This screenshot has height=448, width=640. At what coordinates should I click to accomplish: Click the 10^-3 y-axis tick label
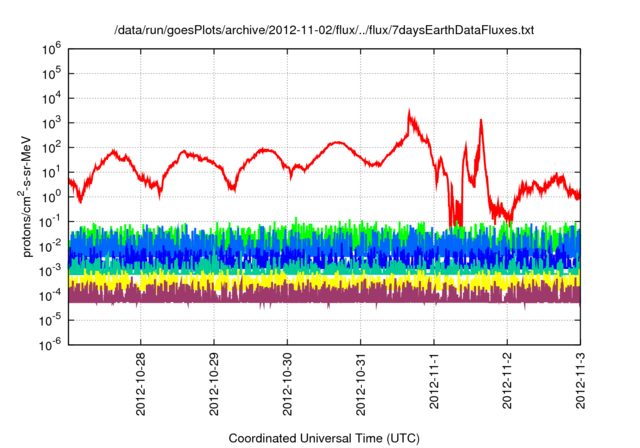tap(51, 271)
